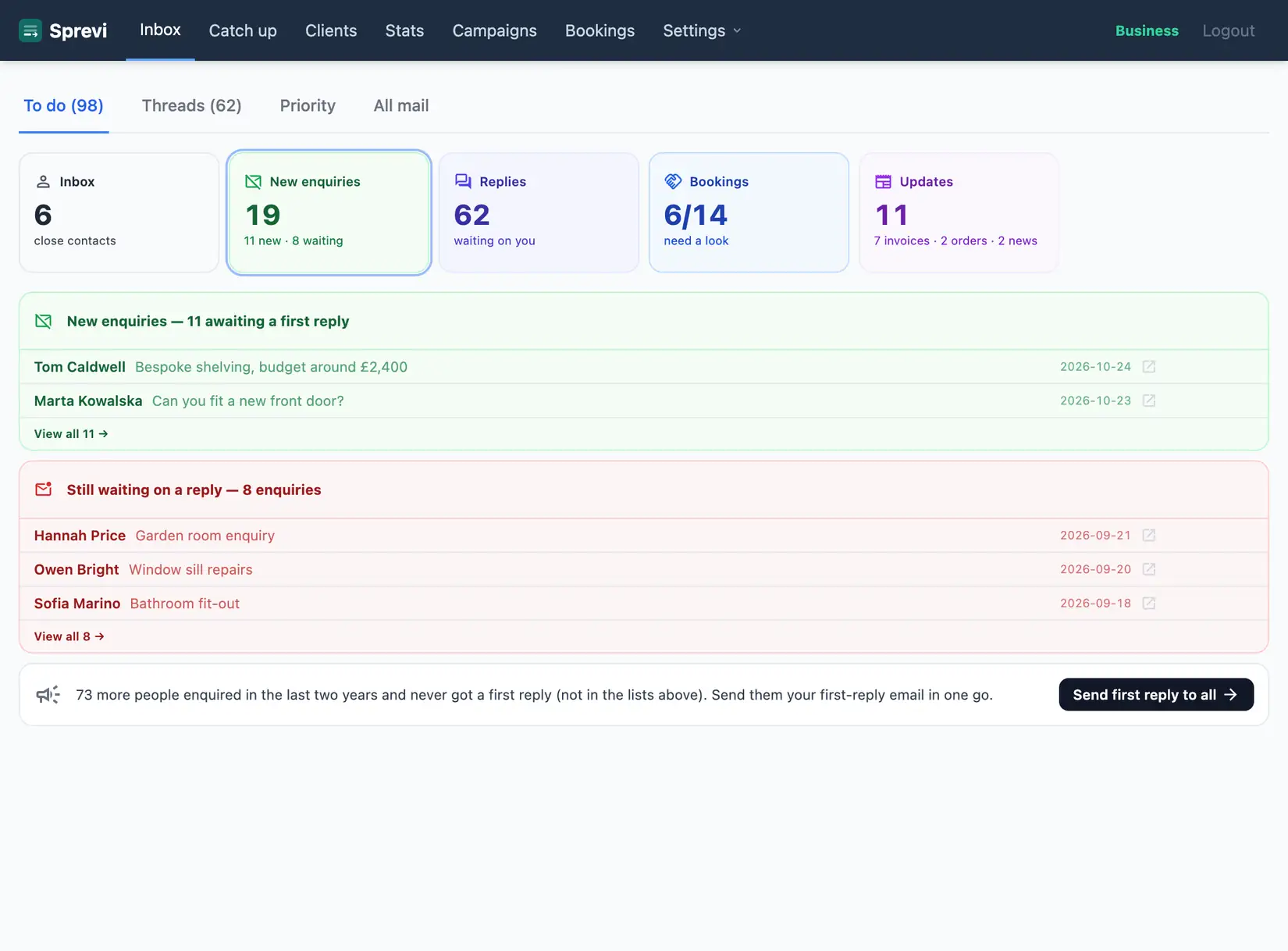1288x951 pixels.
Task: Switch to the Priority tab
Action: [x=308, y=105]
